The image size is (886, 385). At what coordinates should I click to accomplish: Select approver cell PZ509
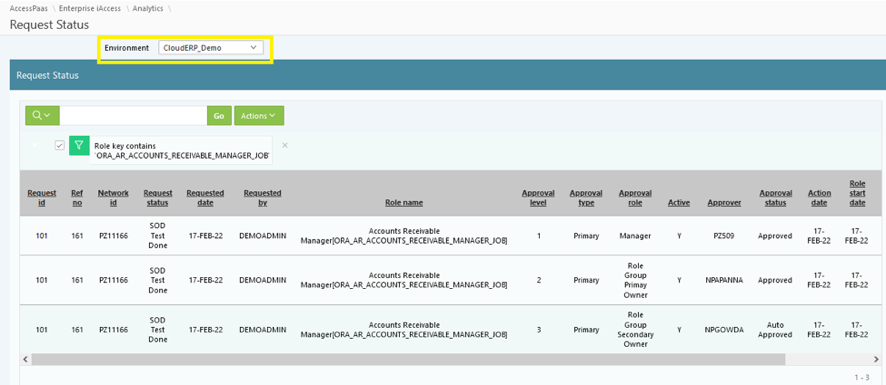tap(724, 236)
